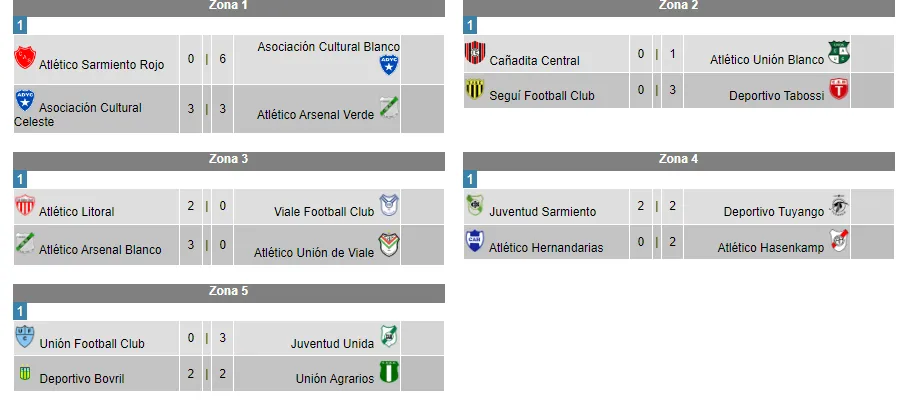Select the Zona 4 header
This screenshot has width=907, height=414.
679,159
